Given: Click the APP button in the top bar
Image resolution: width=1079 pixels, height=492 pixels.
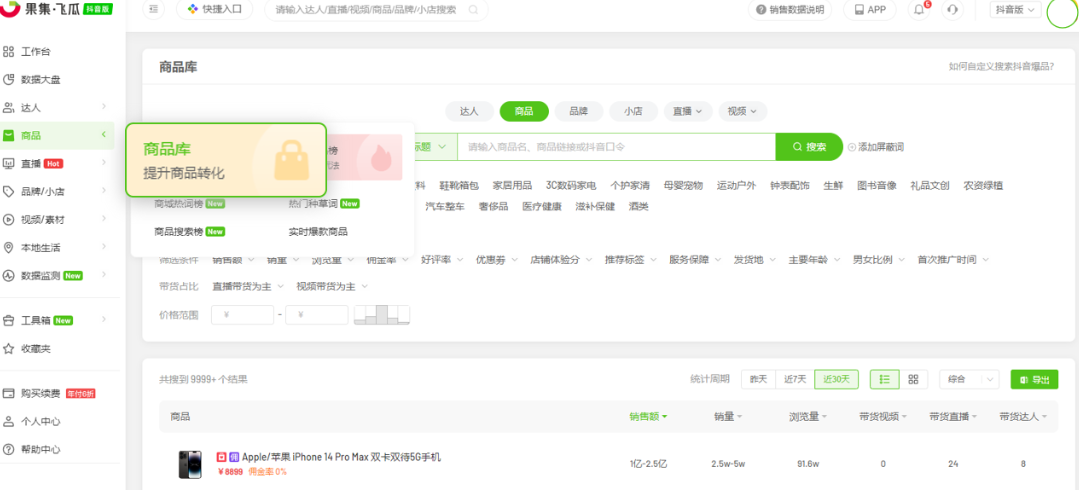Looking at the screenshot, I should 870,10.
